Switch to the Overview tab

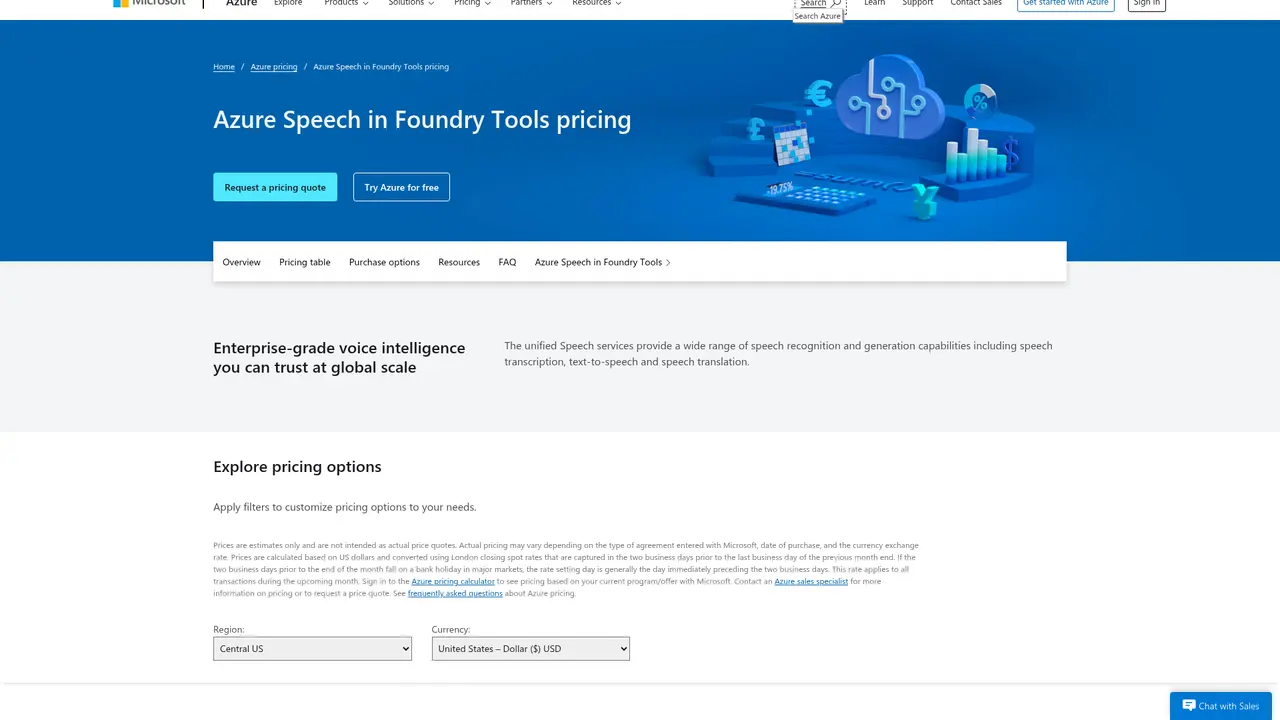[241, 262]
